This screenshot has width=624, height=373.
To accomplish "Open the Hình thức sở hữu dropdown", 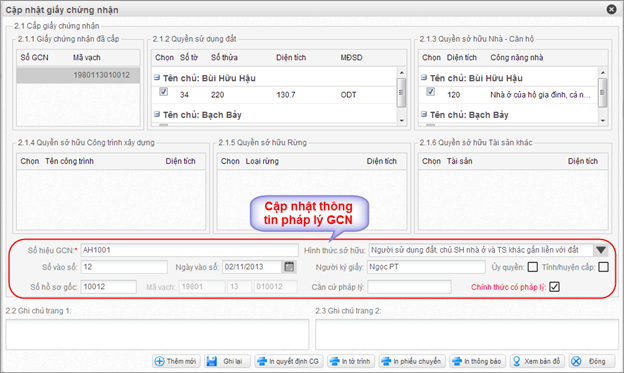I will pyautogui.click(x=601, y=250).
